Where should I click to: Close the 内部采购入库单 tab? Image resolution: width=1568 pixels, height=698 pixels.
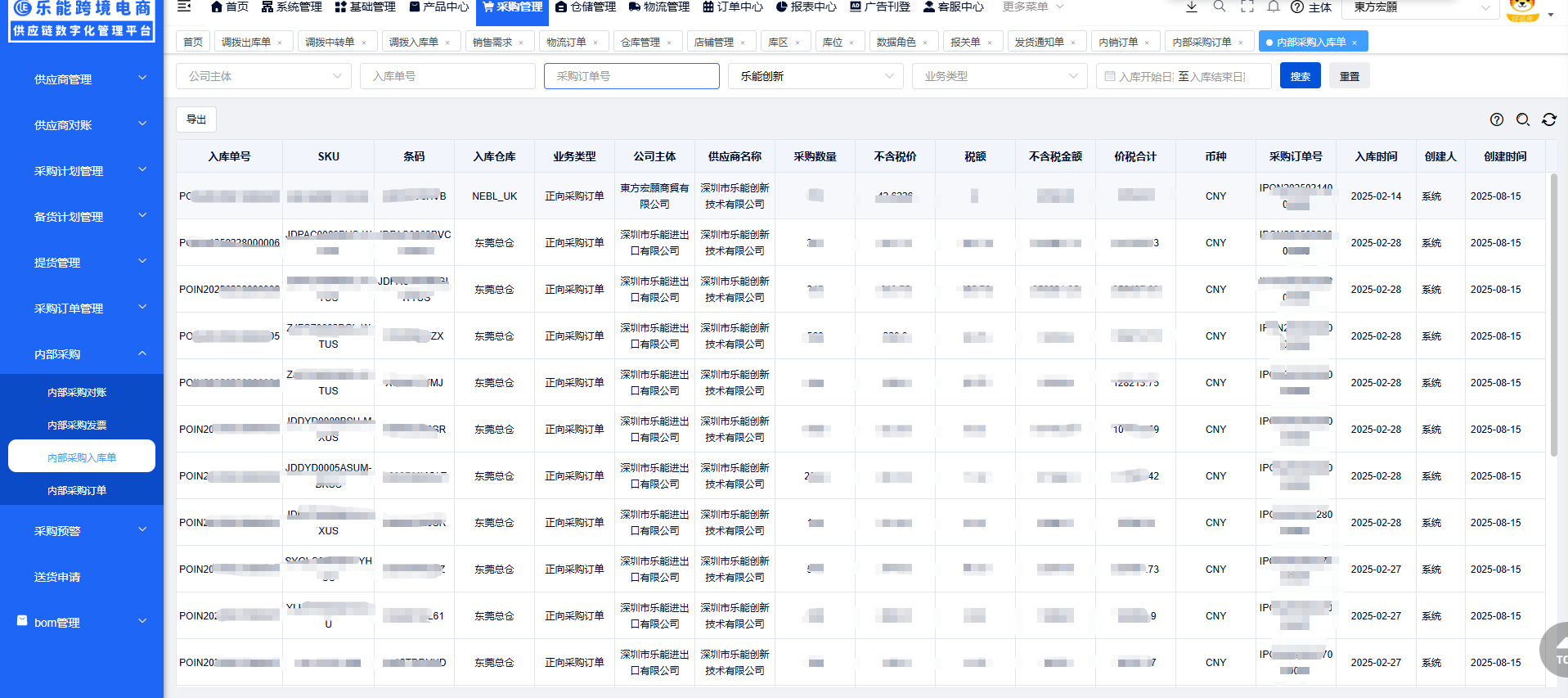pos(1355,43)
